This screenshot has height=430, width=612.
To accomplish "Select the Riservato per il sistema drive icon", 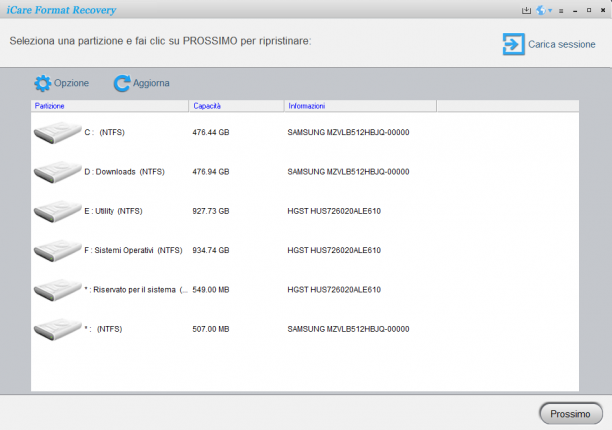I will 57,290.
